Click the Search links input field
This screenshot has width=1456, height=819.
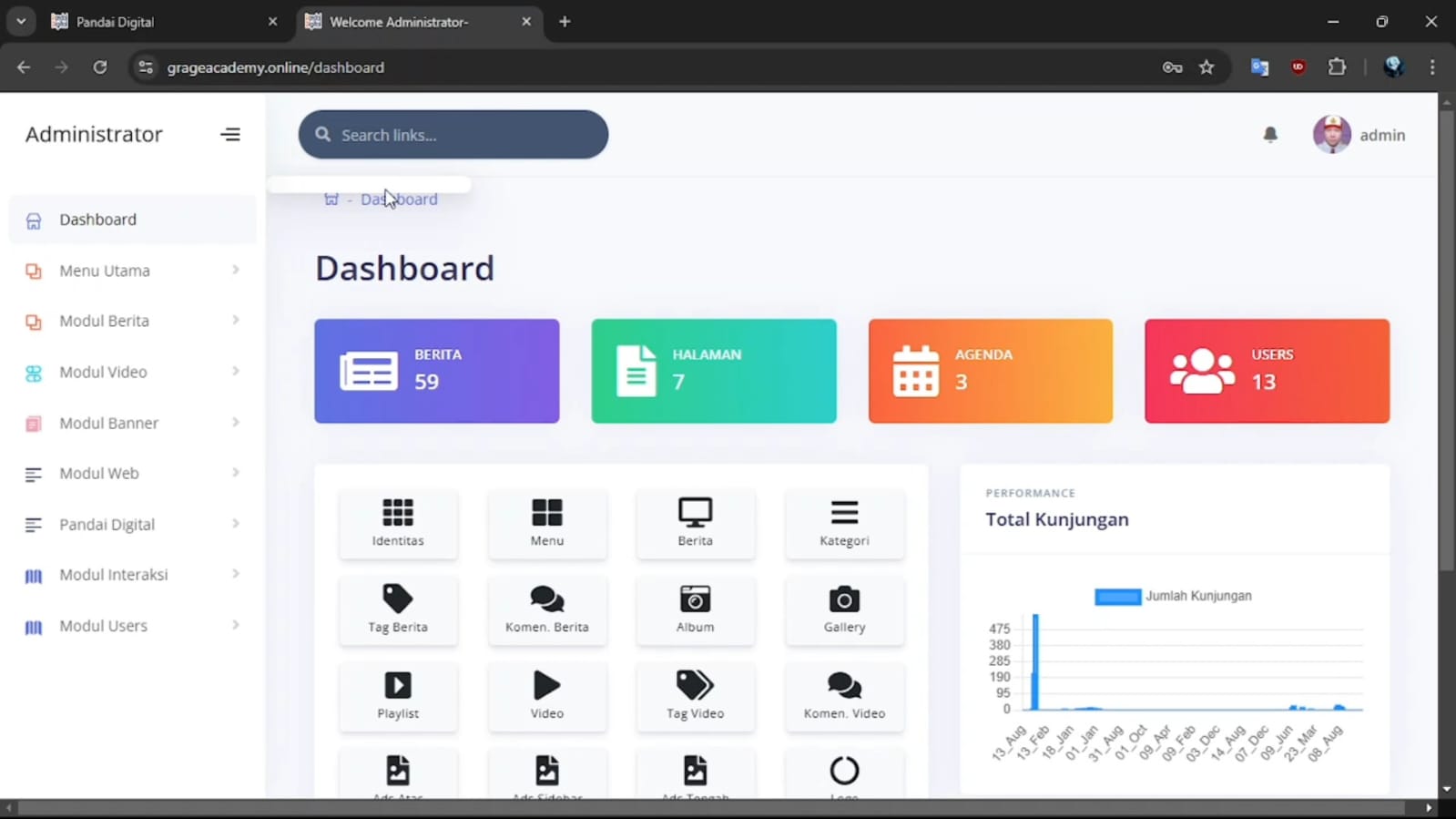[453, 135]
